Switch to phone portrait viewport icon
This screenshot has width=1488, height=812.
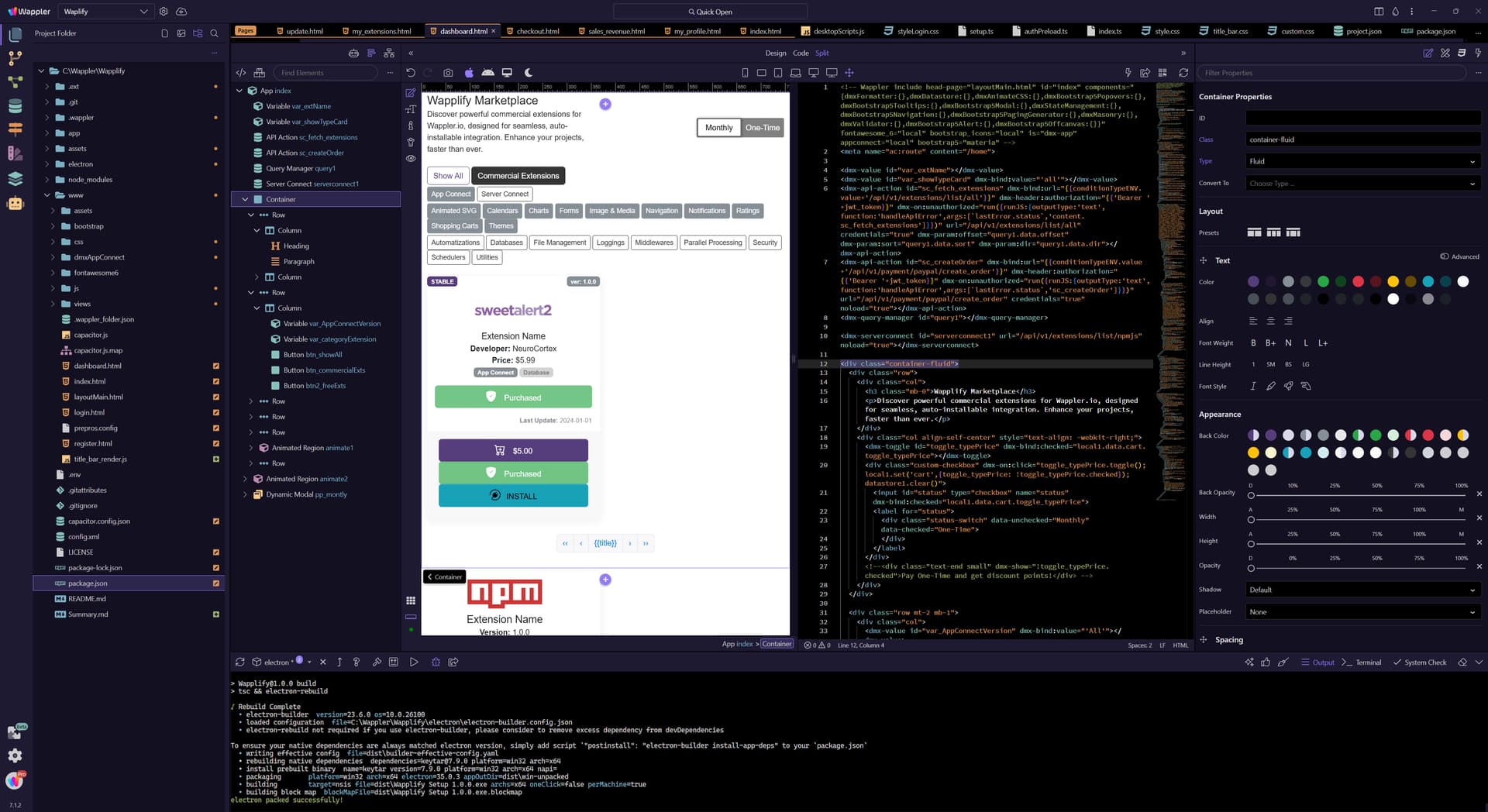[745, 73]
